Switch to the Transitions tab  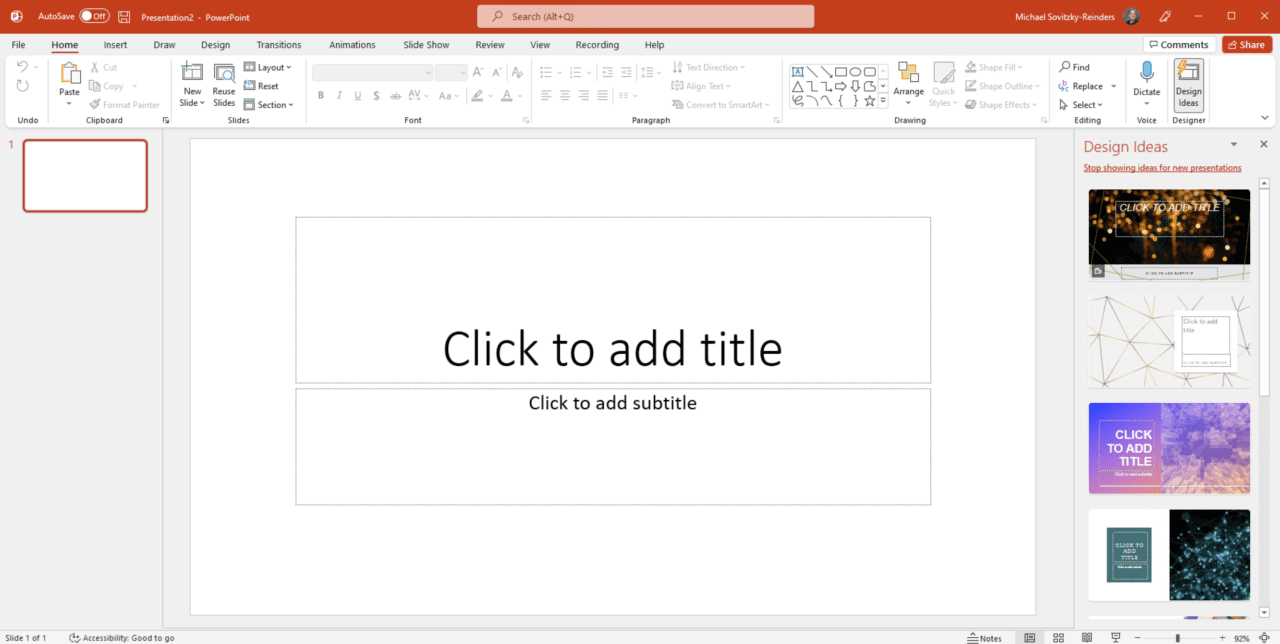(x=278, y=45)
